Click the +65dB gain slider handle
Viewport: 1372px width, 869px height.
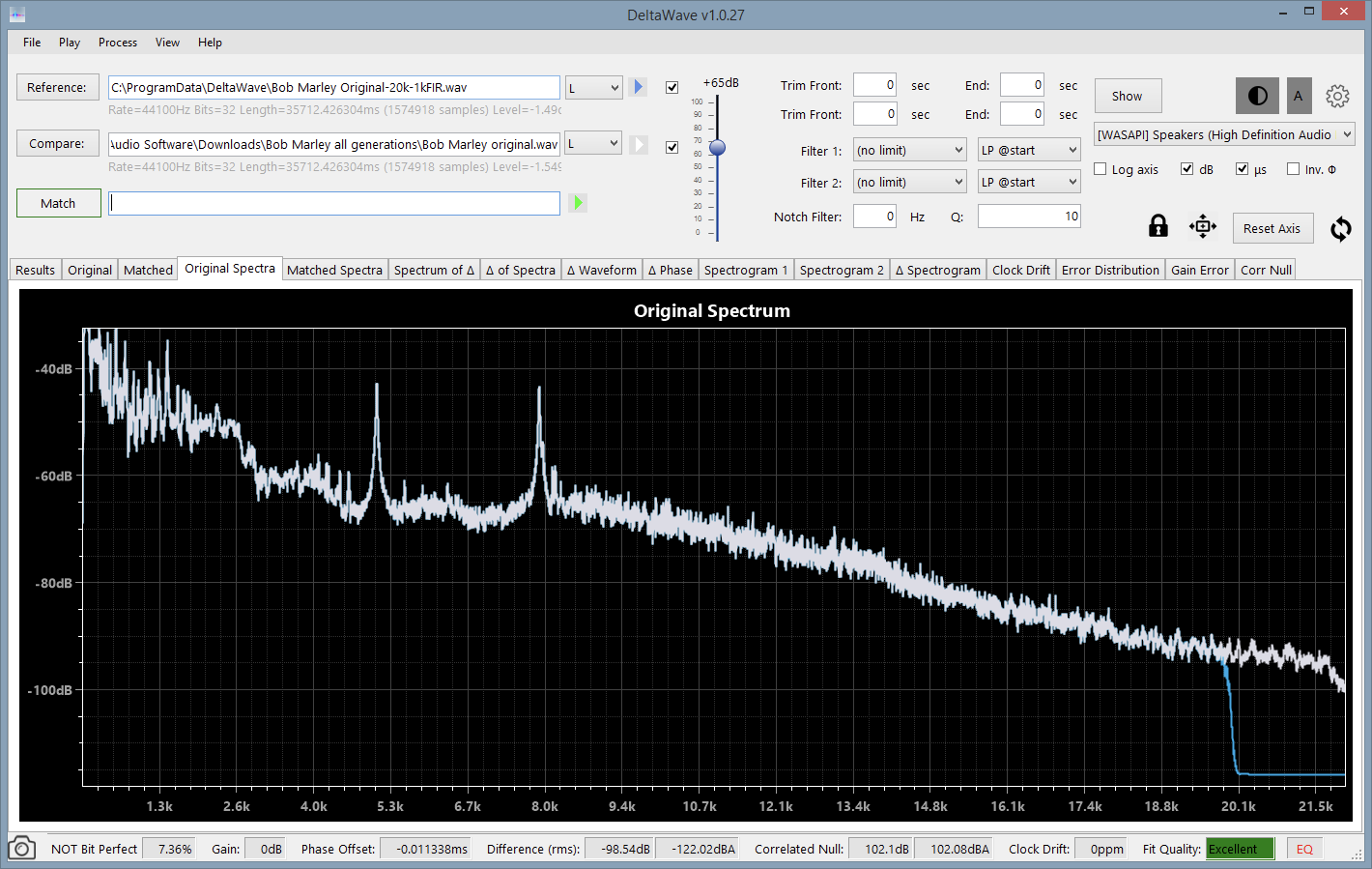[x=717, y=148]
